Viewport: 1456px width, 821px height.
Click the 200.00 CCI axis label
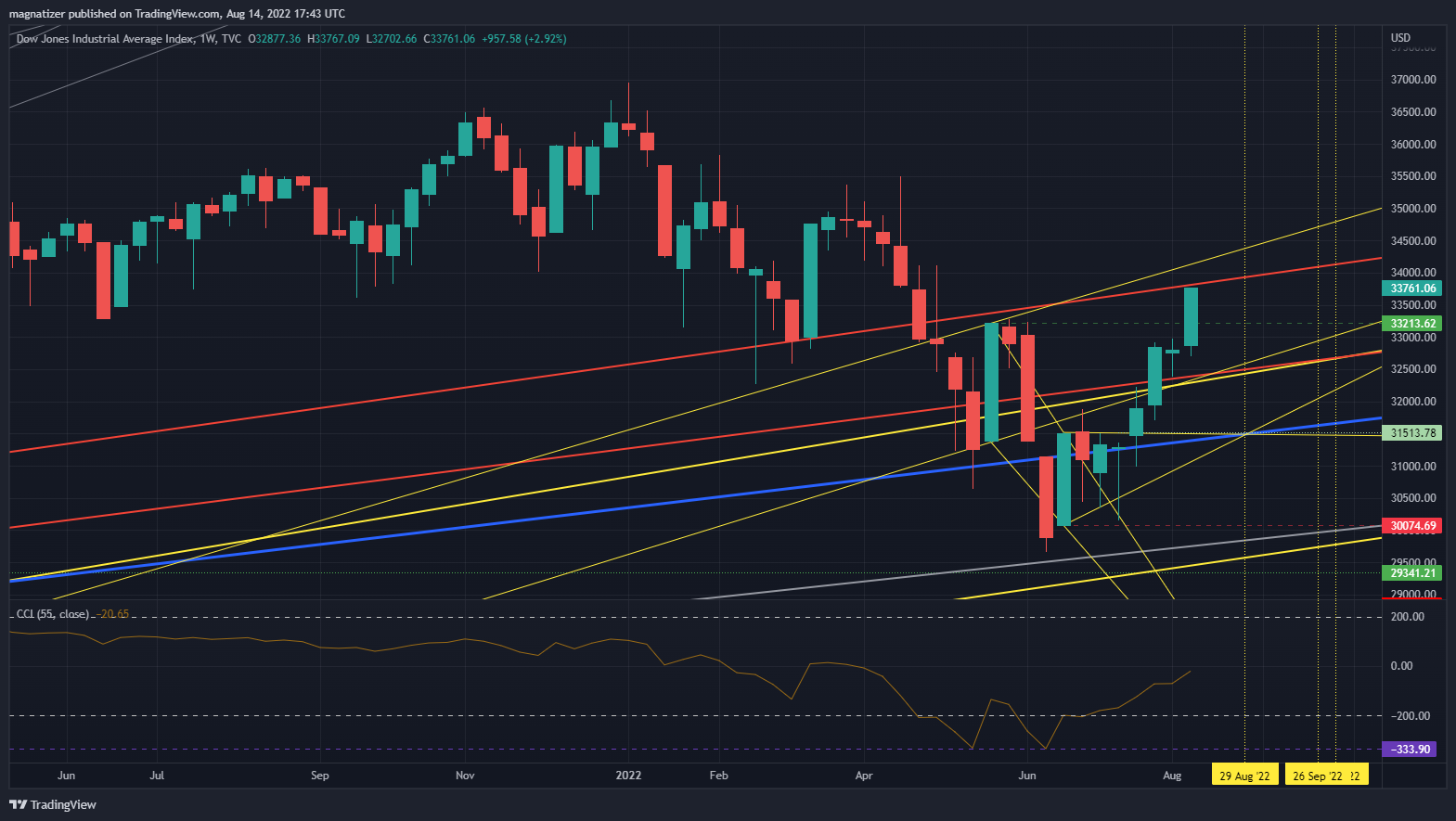1408,617
